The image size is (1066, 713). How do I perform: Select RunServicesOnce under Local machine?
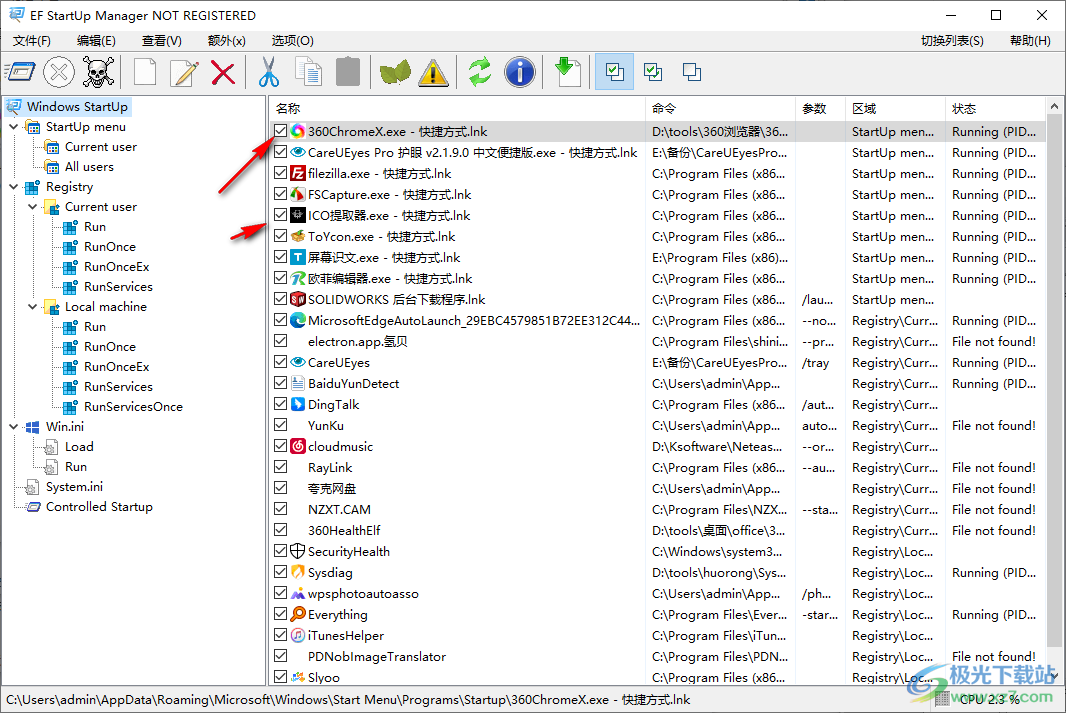point(133,406)
